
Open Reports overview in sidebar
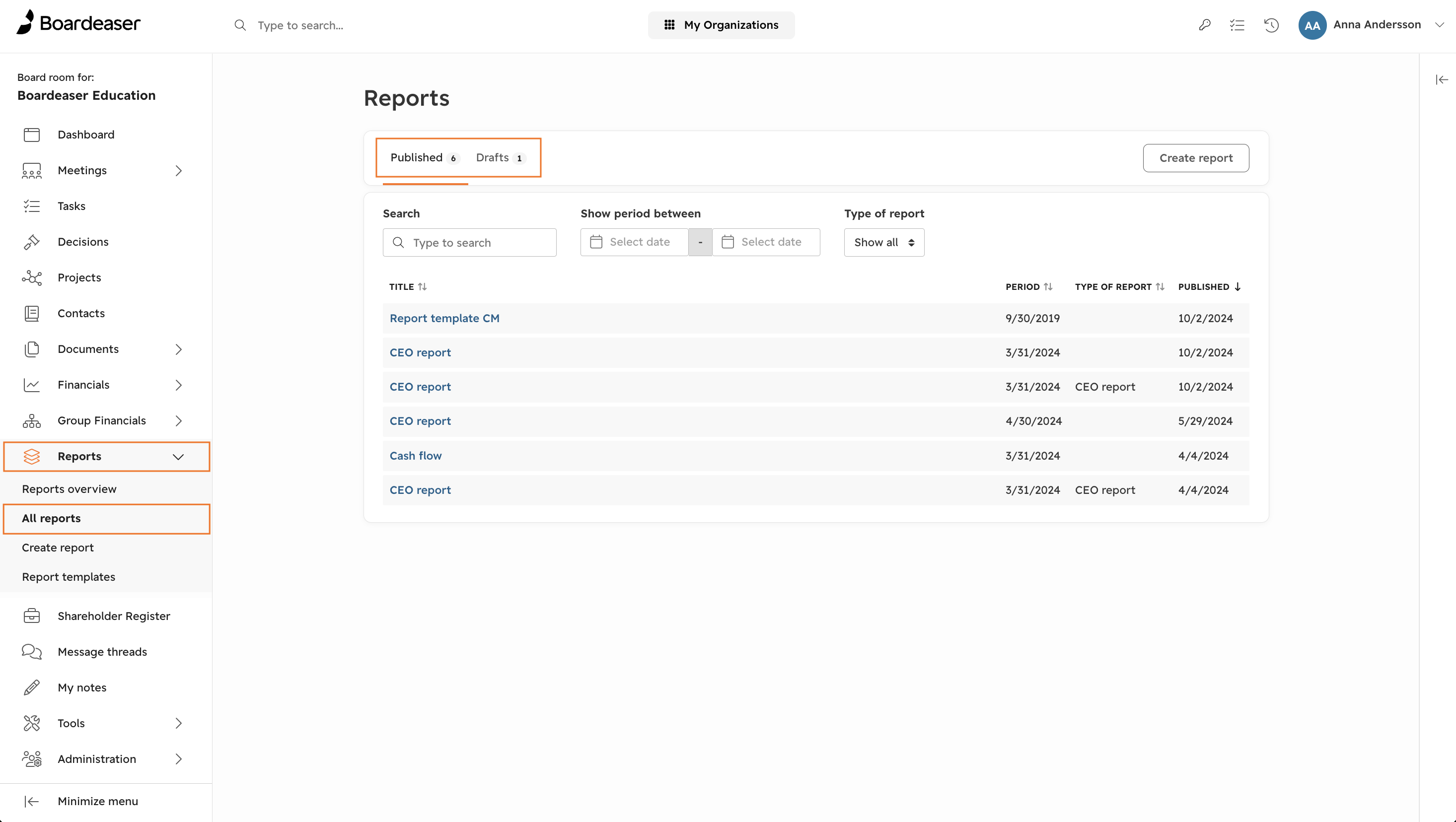[x=69, y=488]
